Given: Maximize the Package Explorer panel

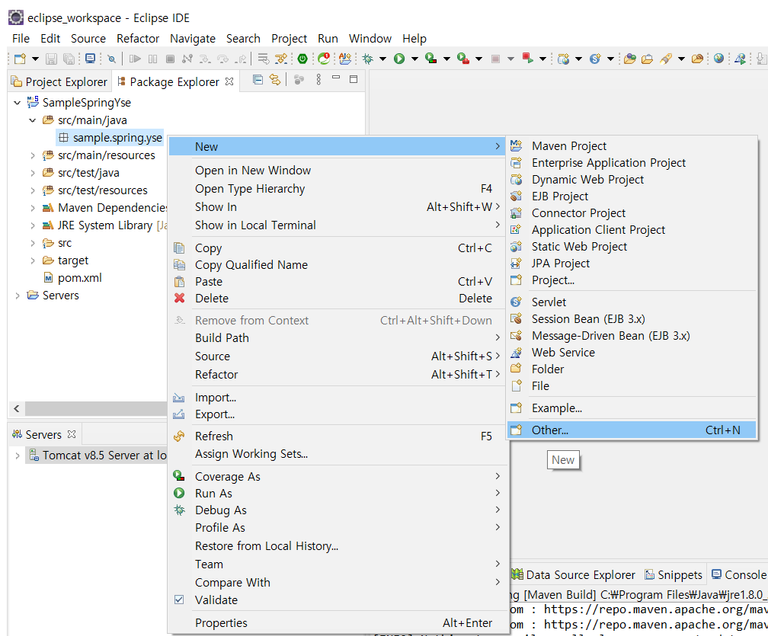Looking at the screenshot, I should 353,79.
